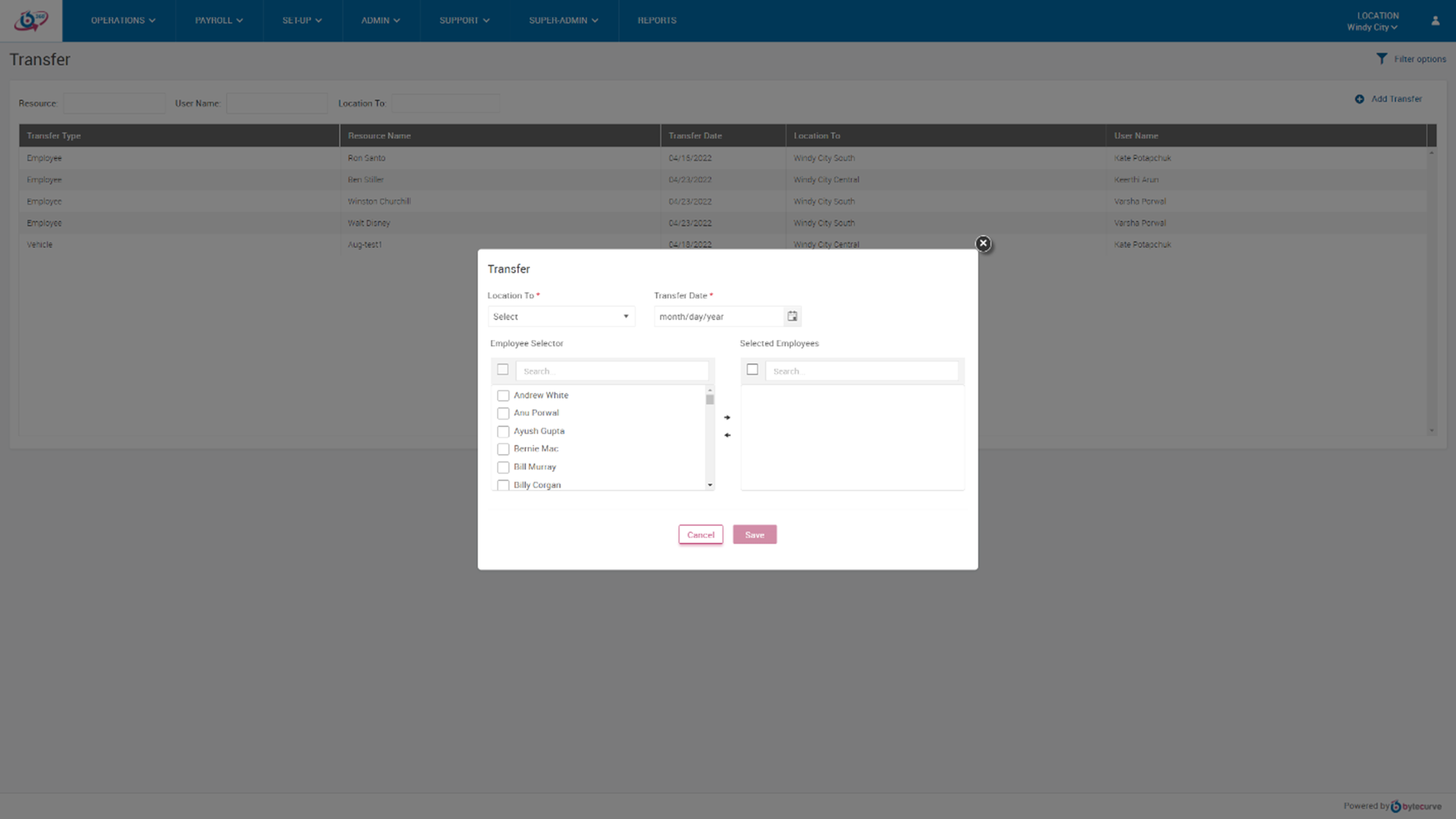Click the user profile icon
The width and height of the screenshot is (1456, 819).
click(x=1435, y=21)
